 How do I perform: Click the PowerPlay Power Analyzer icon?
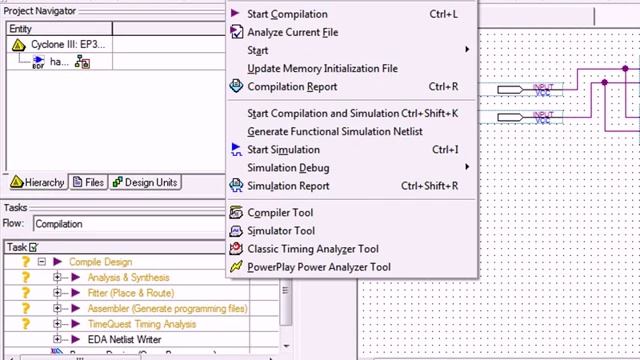[x=236, y=267]
